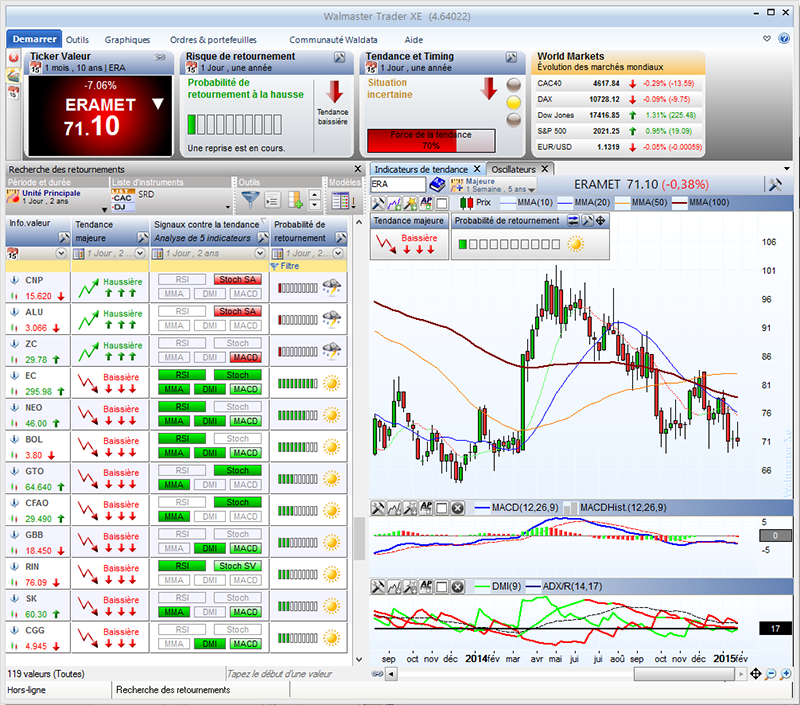
Task: Open the filter funnel tool in Outils
Action: (x=250, y=199)
